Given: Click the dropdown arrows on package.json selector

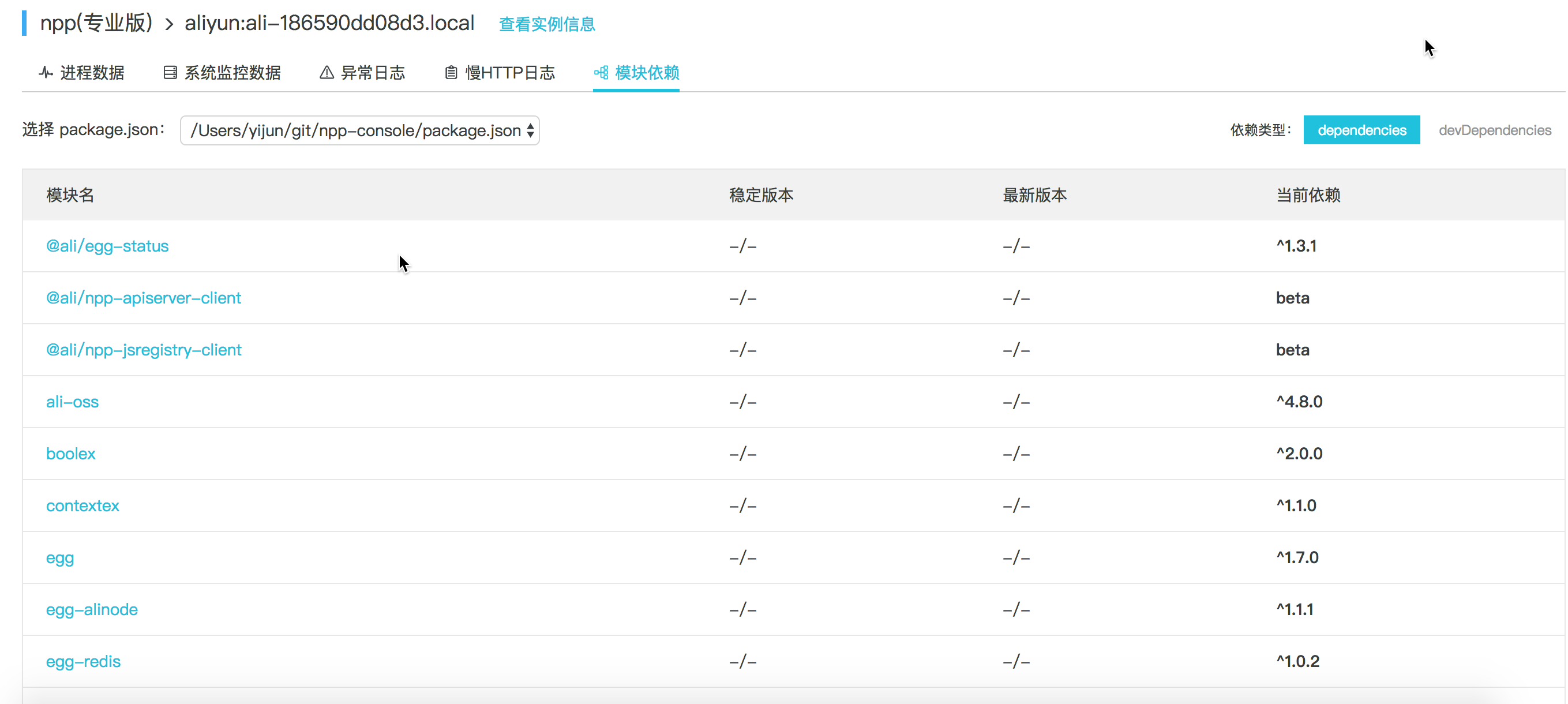Looking at the screenshot, I should pyautogui.click(x=530, y=130).
